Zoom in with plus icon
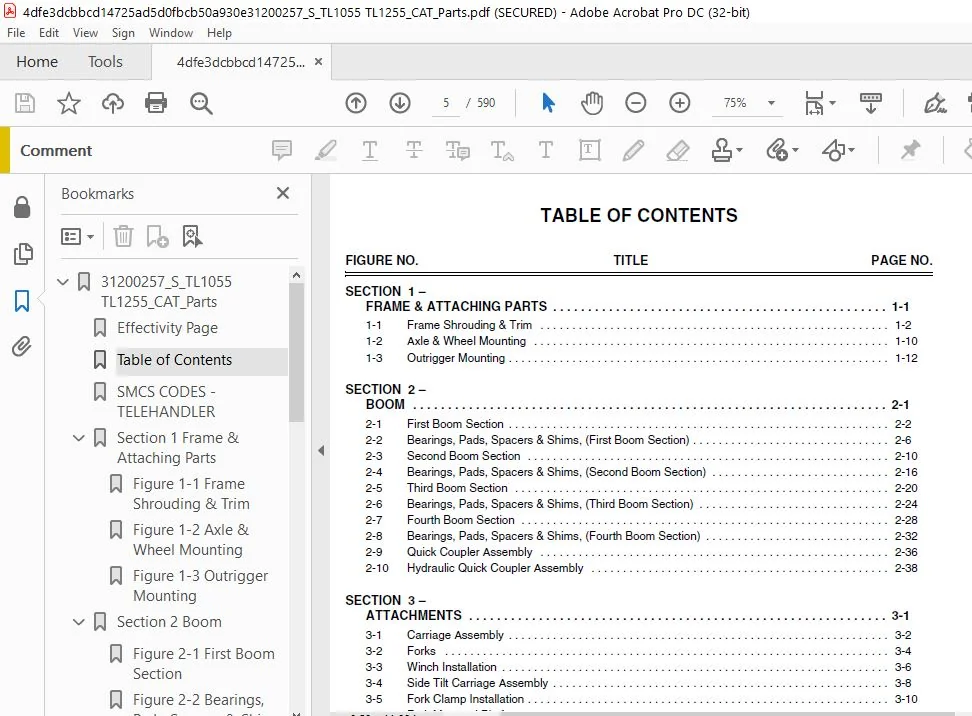Viewport: 972px width, 716px height. (x=679, y=103)
